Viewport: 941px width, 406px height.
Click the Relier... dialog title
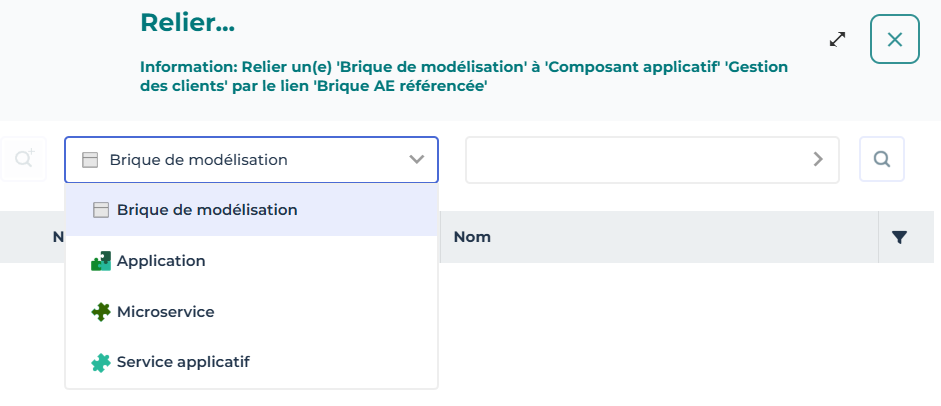[x=187, y=23]
